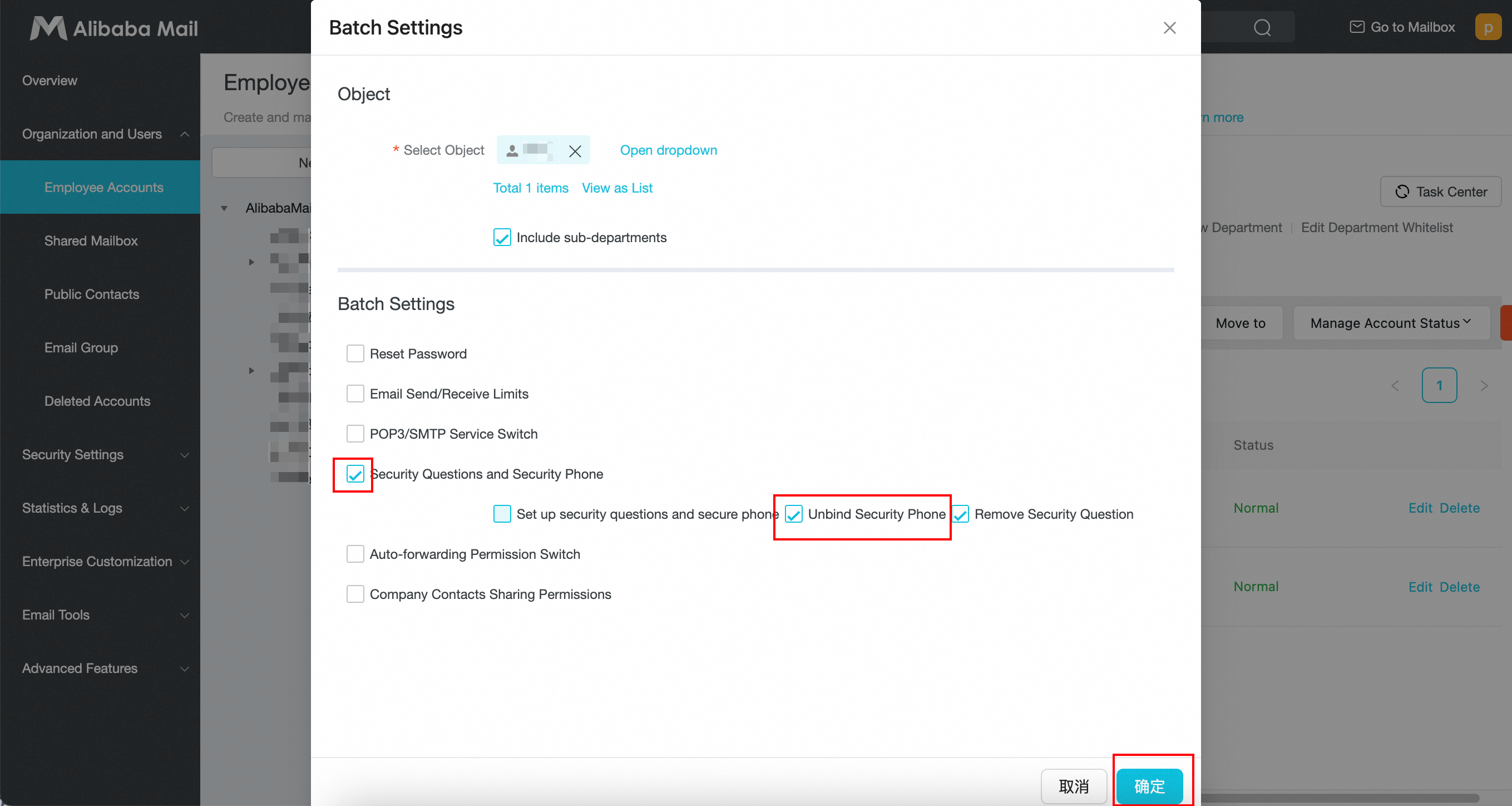The image size is (1512, 806).
Task: Check Company Contacts Sharing Permissions
Action: 355,594
